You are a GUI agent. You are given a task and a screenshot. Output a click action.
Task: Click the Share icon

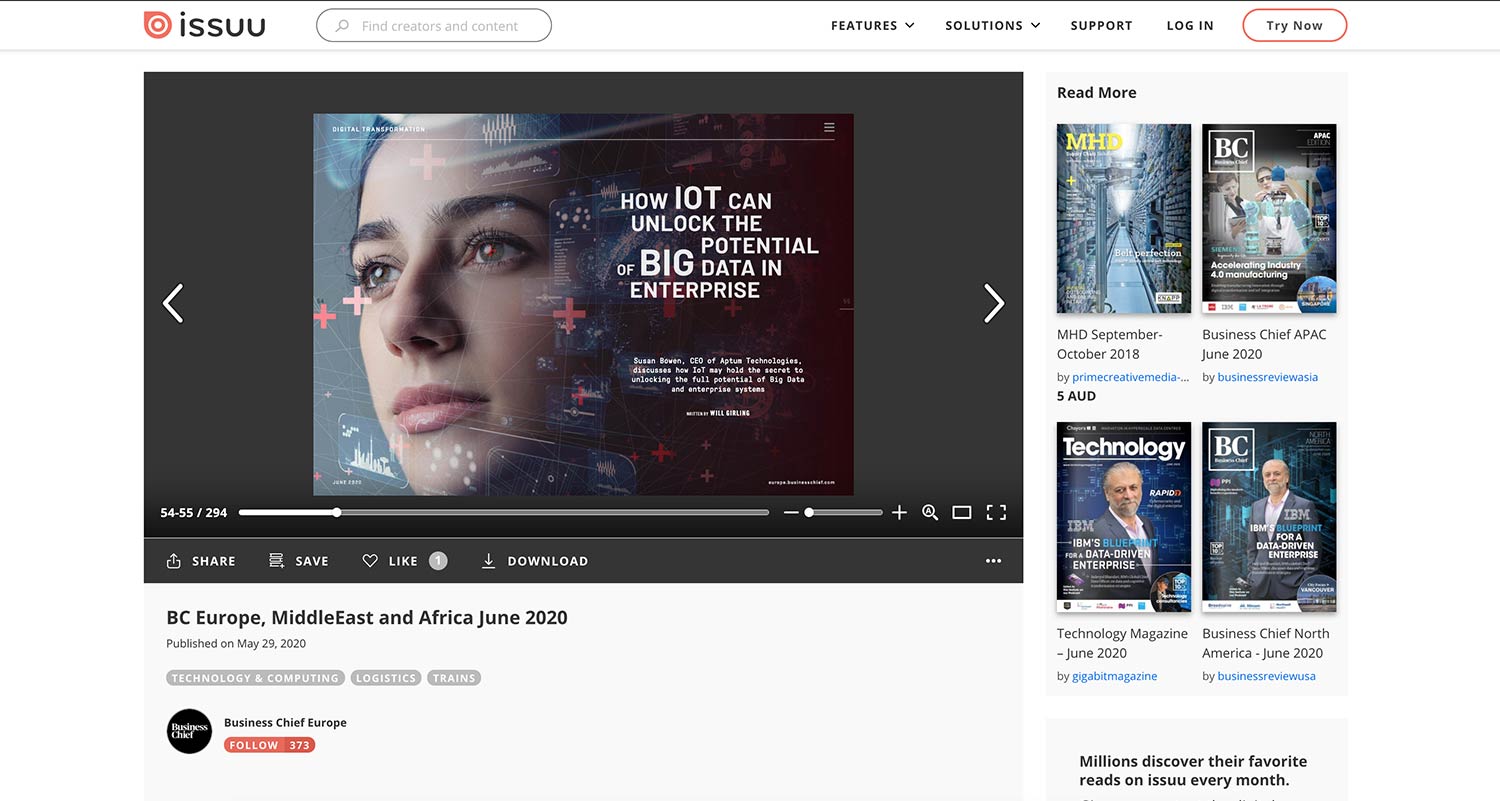coord(174,561)
